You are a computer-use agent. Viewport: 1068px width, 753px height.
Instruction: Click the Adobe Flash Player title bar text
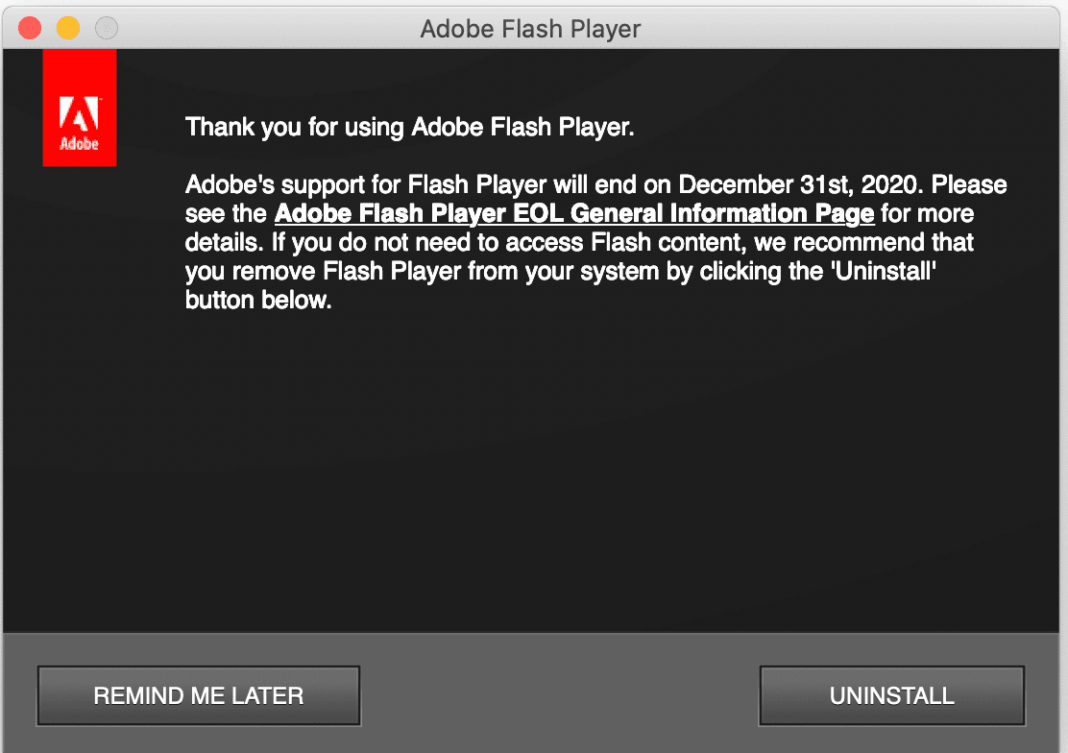[530, 28]
